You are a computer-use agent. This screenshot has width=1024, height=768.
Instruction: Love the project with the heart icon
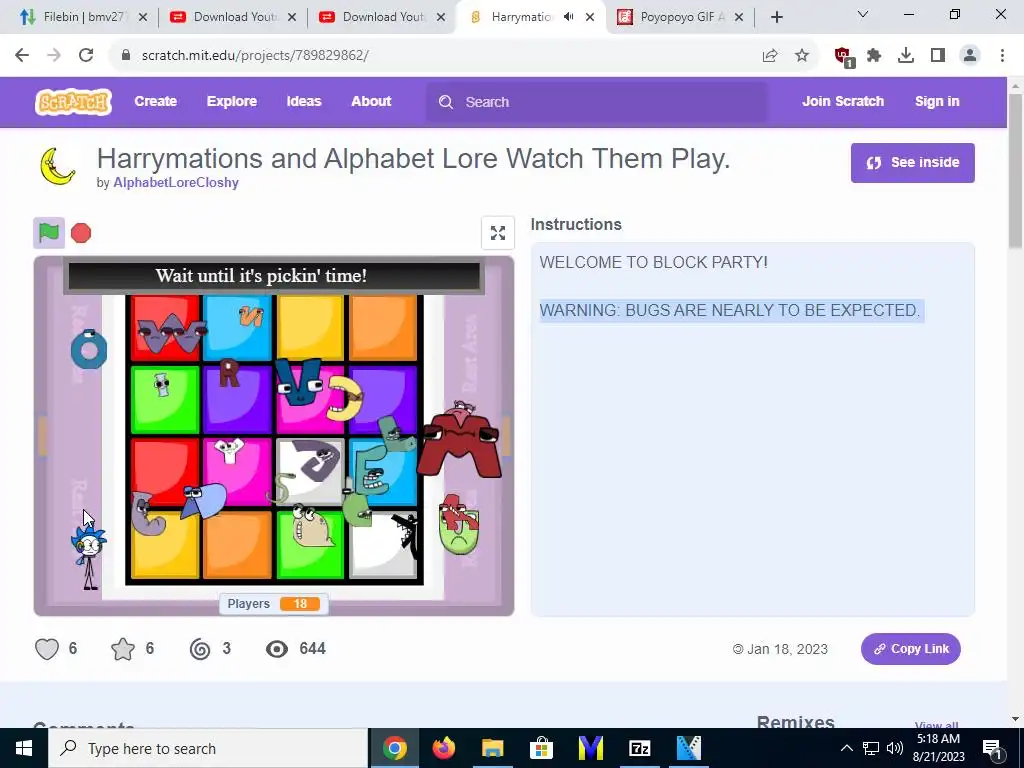coord(47,648)
